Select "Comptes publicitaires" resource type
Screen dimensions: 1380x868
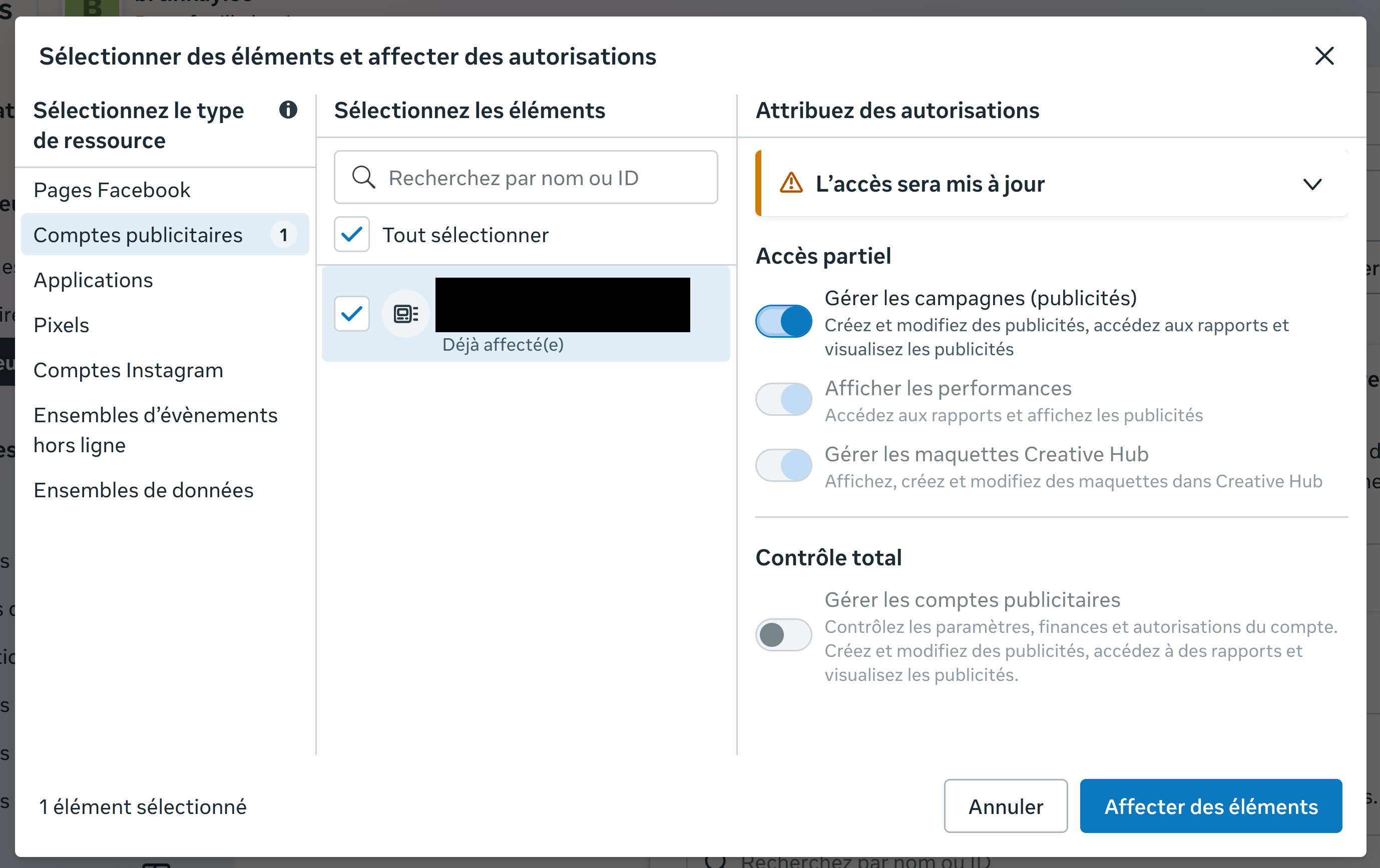click(165, 234)
